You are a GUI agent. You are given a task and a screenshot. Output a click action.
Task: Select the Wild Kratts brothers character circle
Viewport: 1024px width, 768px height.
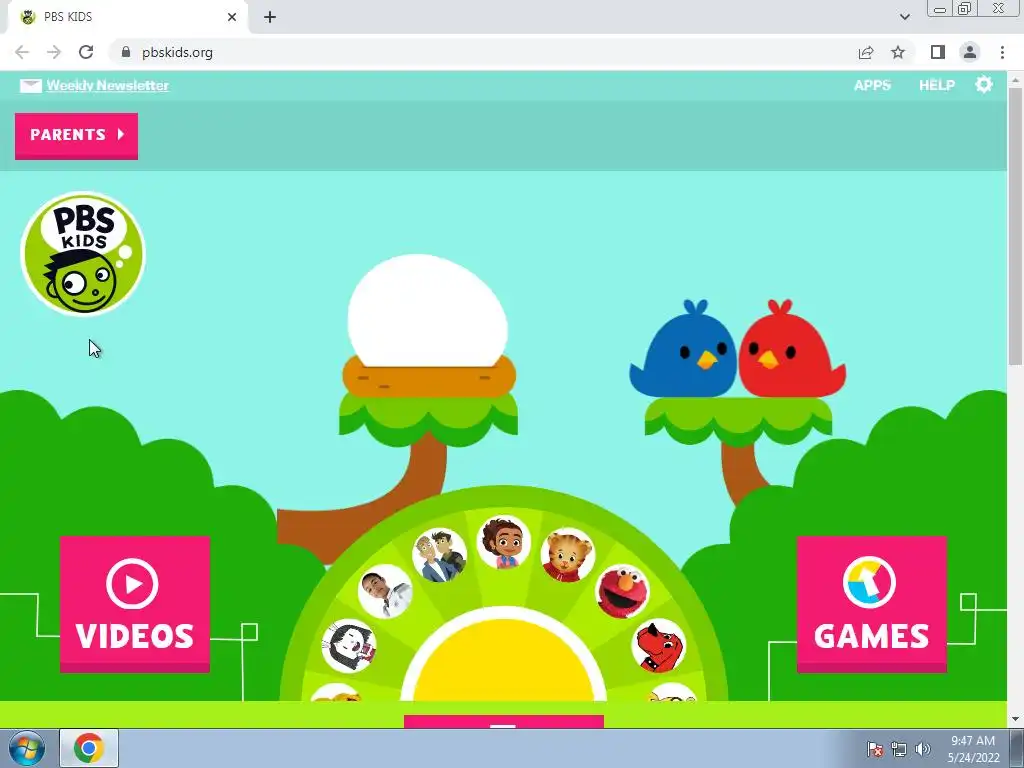coord(440,555)
